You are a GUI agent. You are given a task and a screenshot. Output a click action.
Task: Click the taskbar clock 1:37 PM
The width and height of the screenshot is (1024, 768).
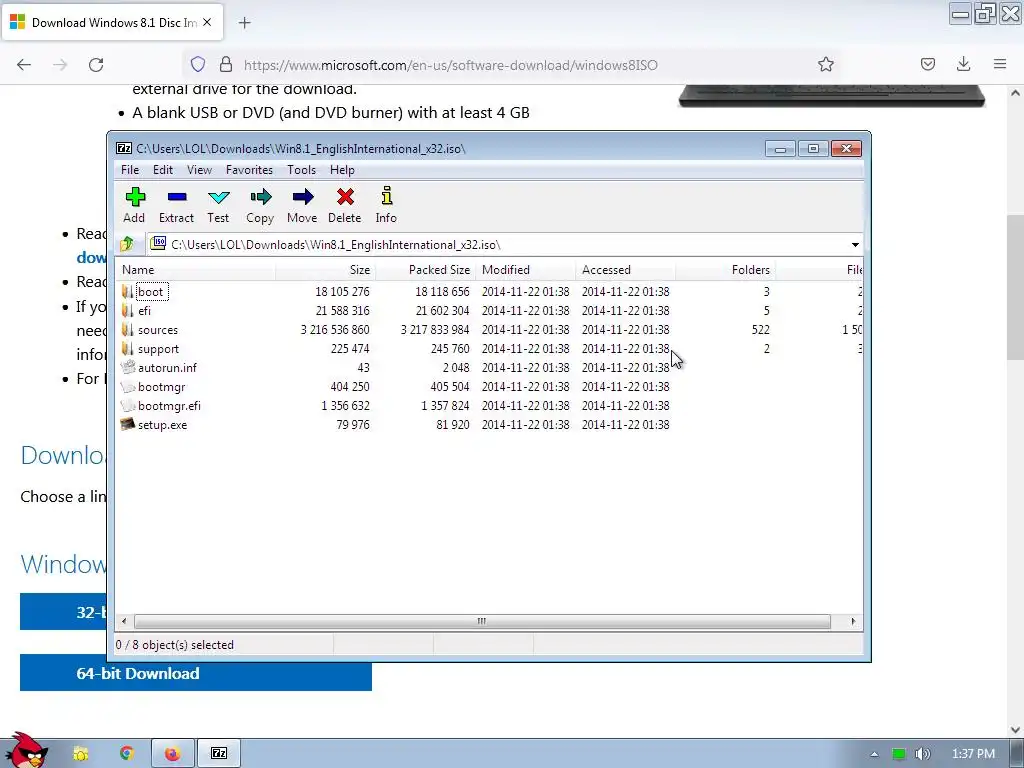coord(973,754)
